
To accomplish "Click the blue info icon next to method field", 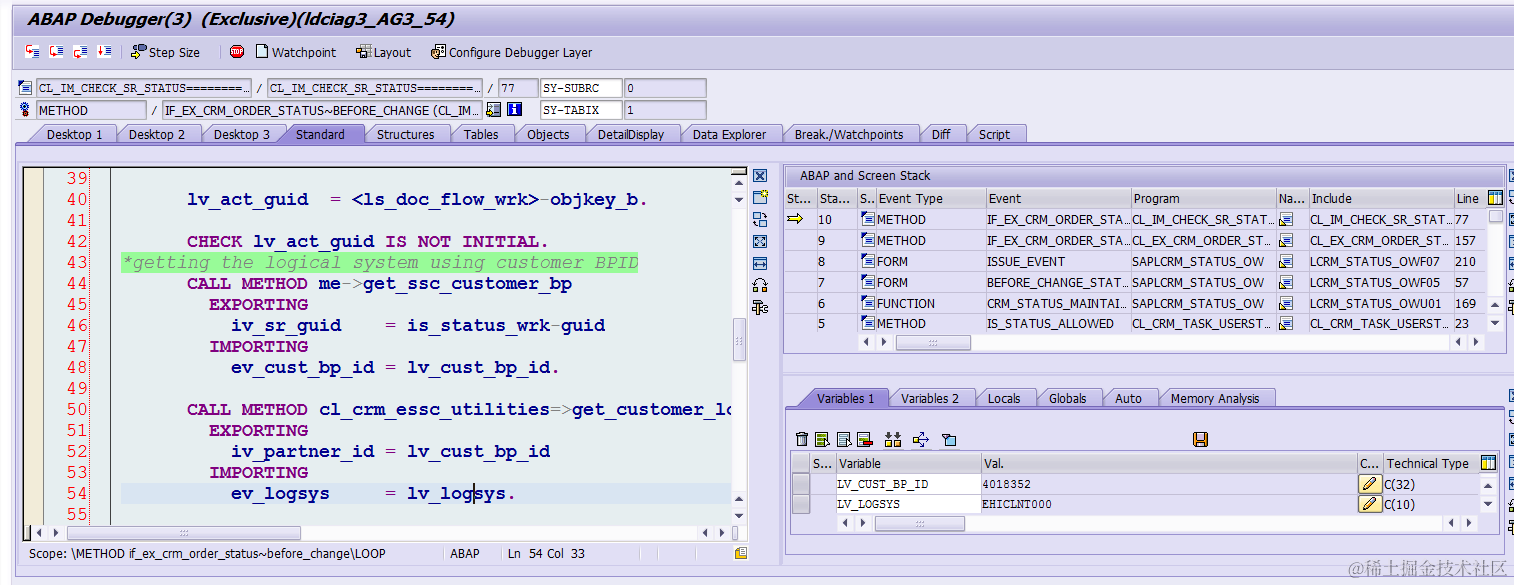I will coord(515,110).
